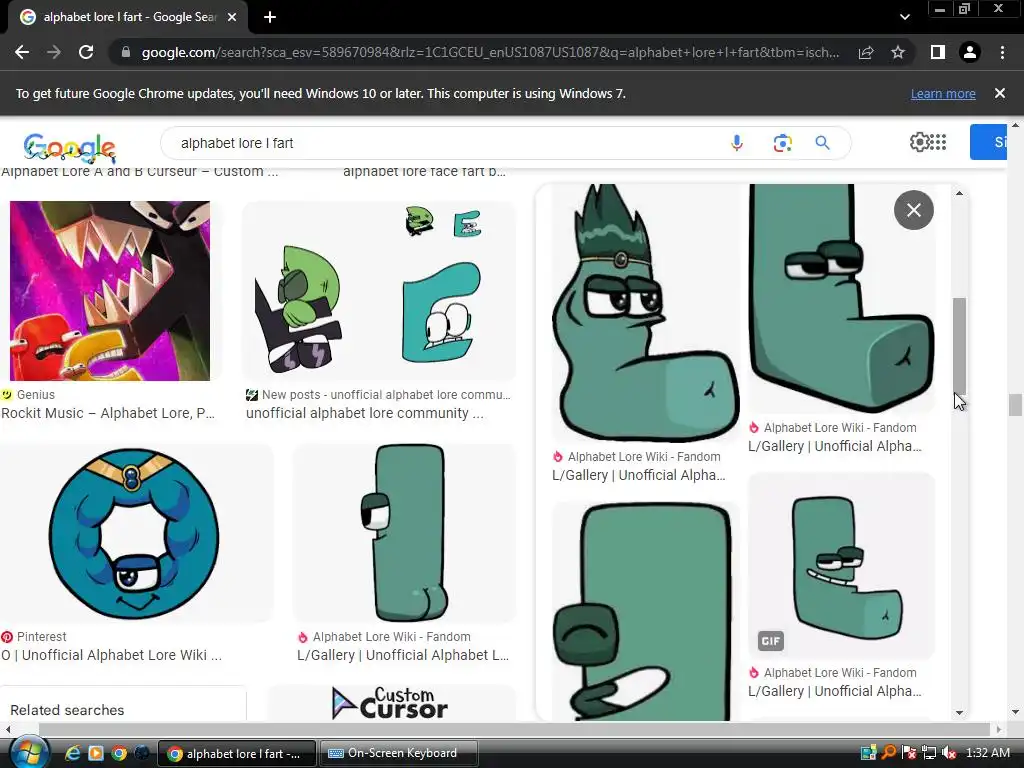Click the Related searches heading
This screenshot has height=768, width=1024.
click(x=67, y=710)
